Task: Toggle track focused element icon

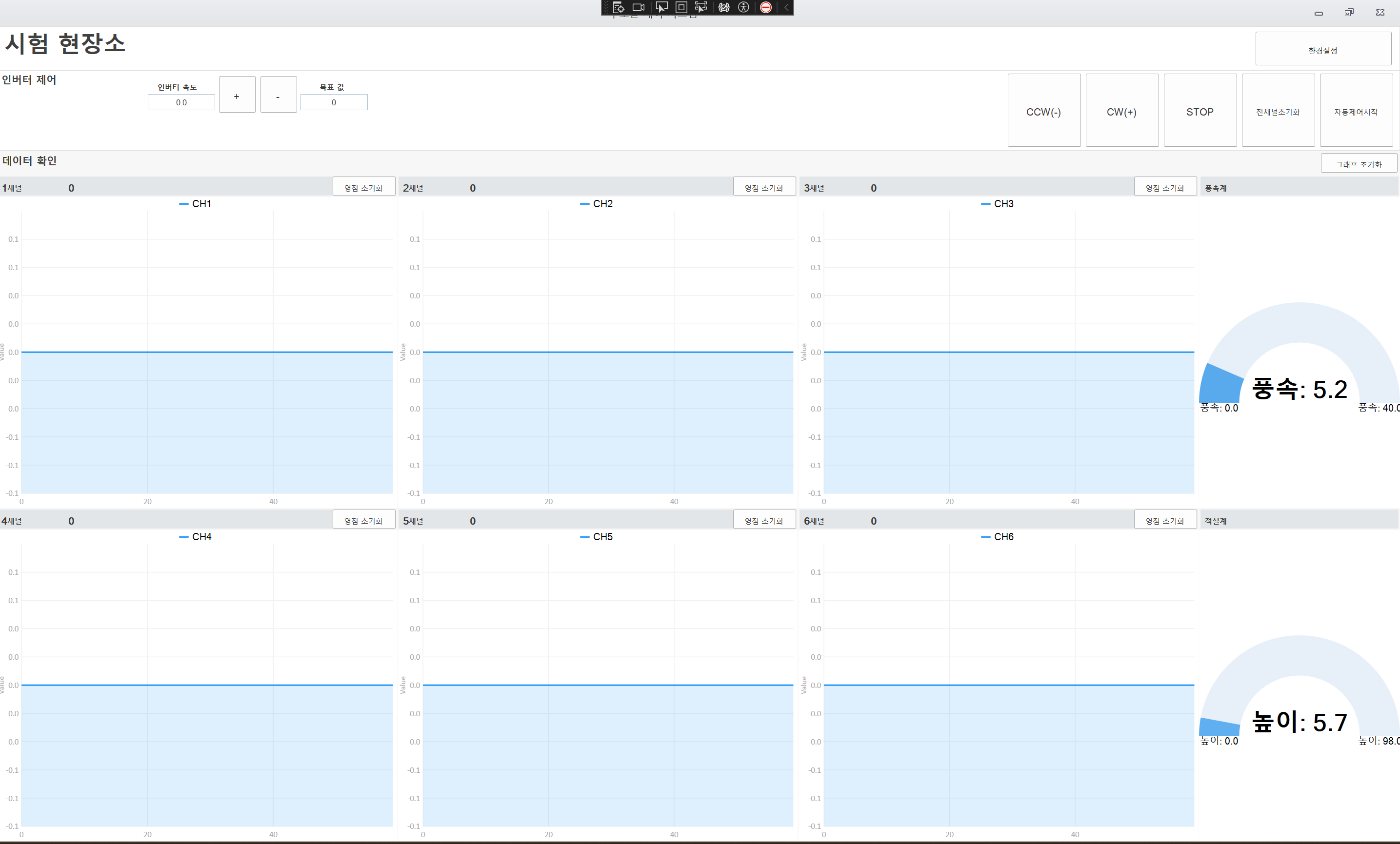Action: point(701,7)
